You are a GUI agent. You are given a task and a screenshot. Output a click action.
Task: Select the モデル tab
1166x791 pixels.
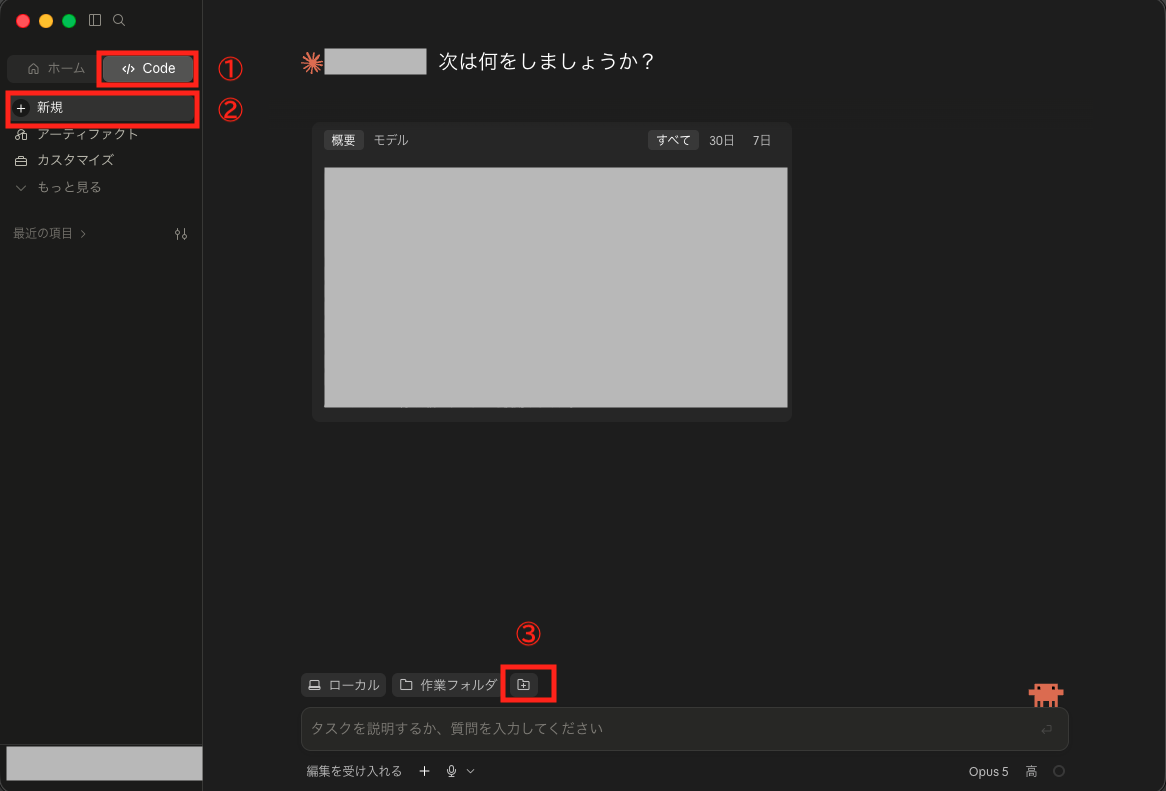(x=390, y=140)
